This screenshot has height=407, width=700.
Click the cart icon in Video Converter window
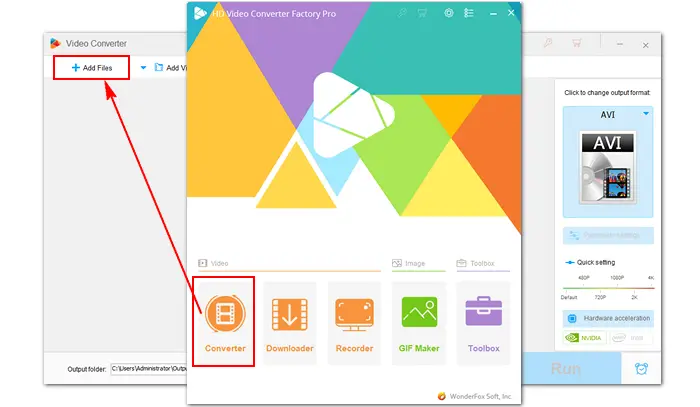577,43
